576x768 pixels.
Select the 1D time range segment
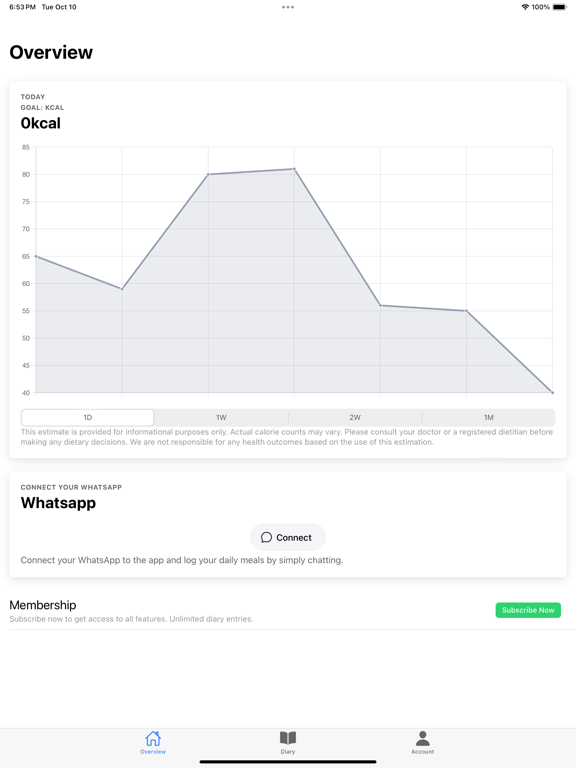pyautogui.click(x=87, y=417)
